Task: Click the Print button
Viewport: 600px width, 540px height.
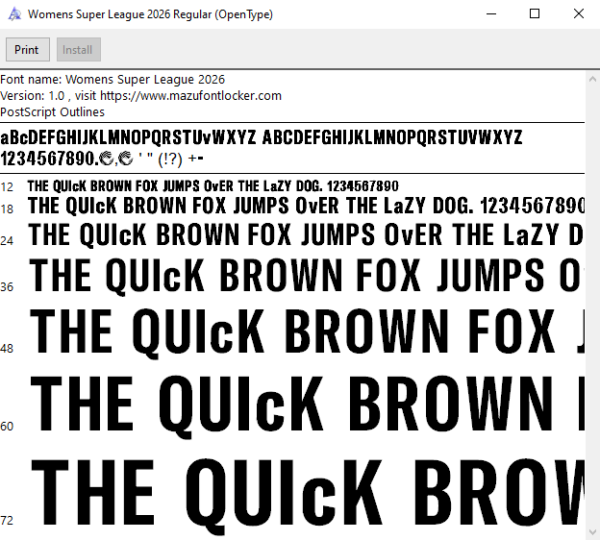Action: point(28,49)
